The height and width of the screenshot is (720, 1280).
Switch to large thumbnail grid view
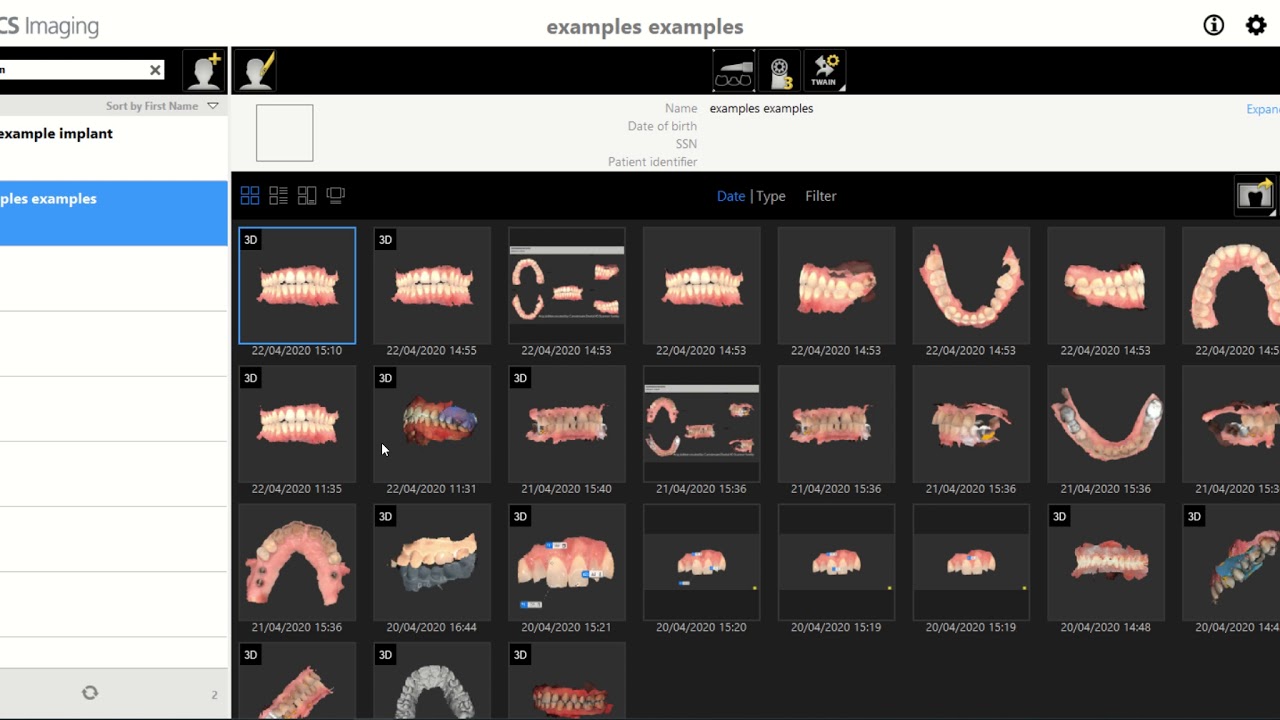(x=250, y=196)
